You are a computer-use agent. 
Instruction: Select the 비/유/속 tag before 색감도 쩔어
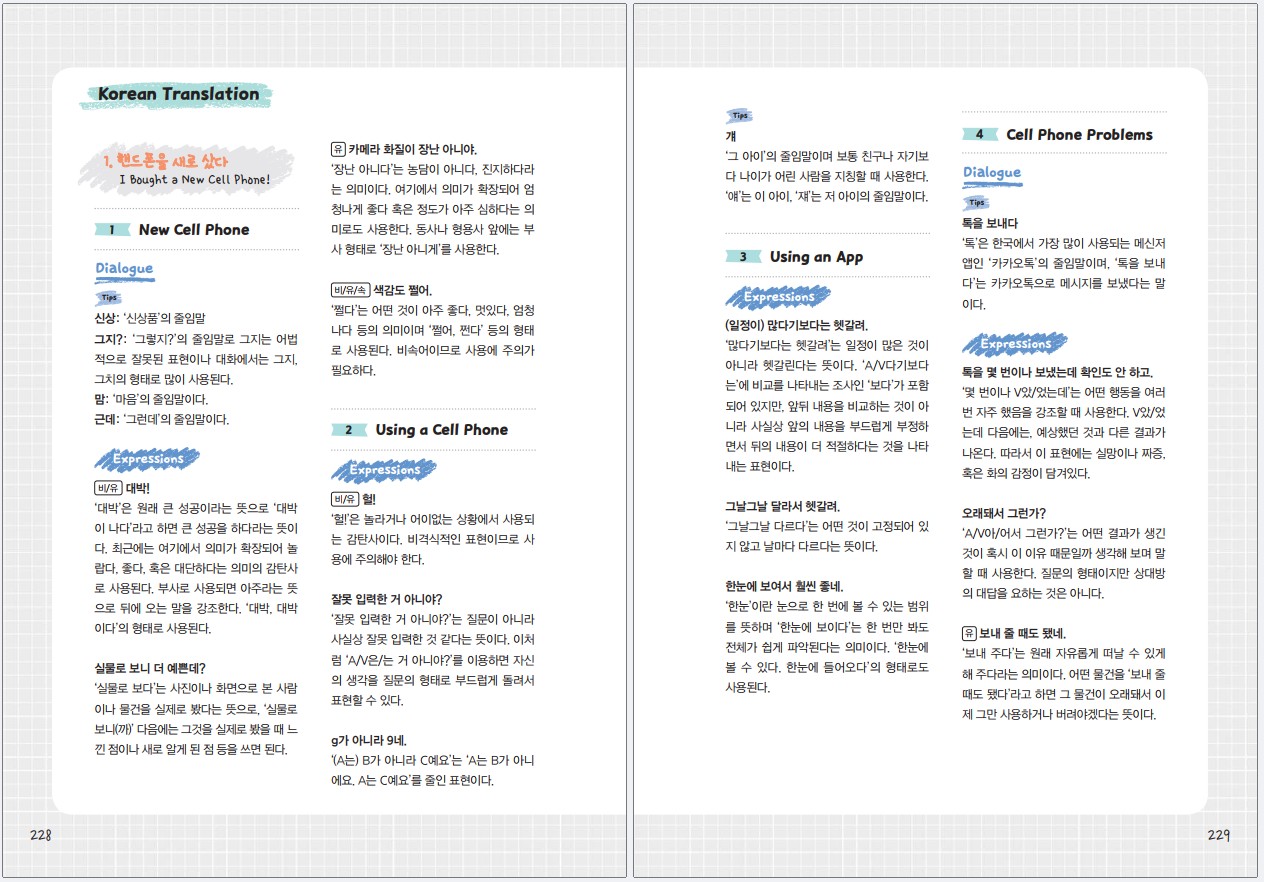[350, 290]
